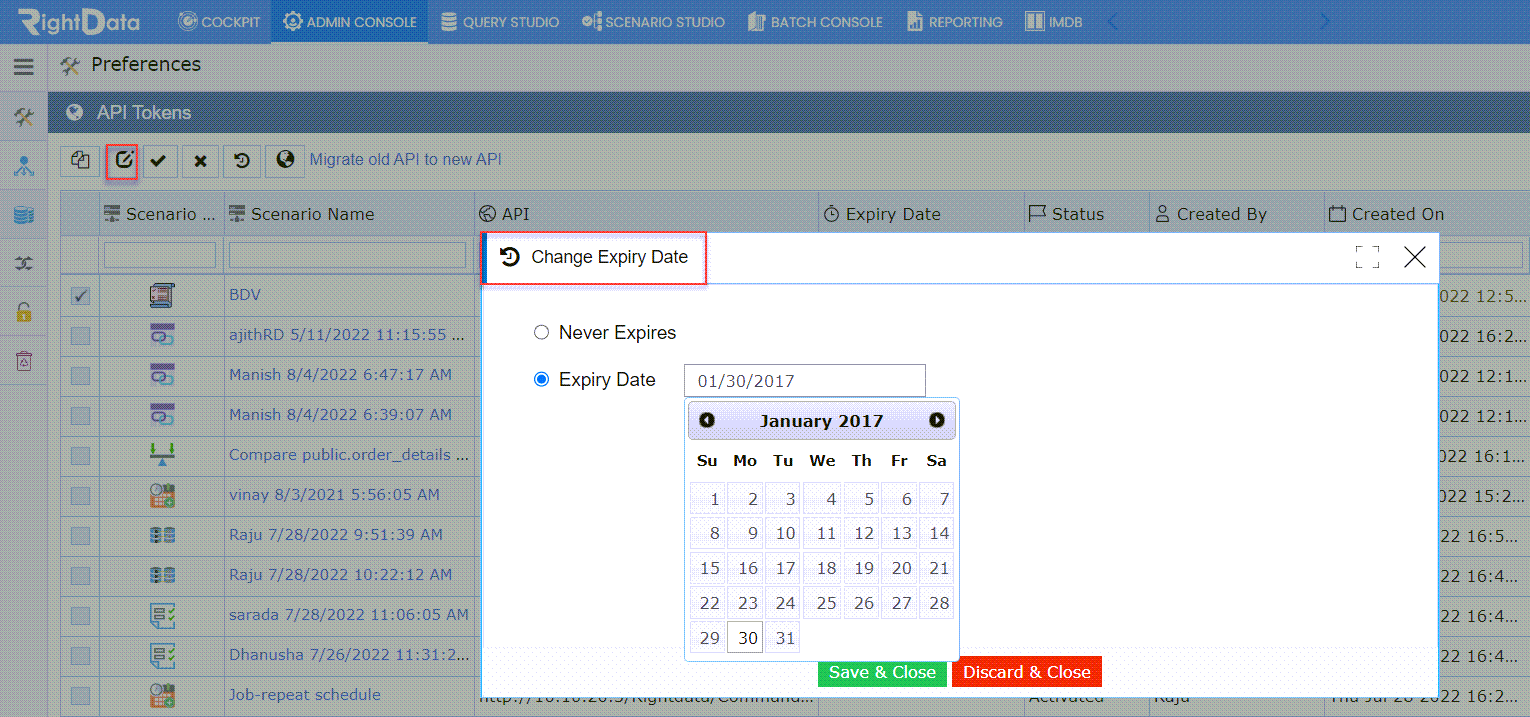Go to previous month in calendar

point(707,420)
